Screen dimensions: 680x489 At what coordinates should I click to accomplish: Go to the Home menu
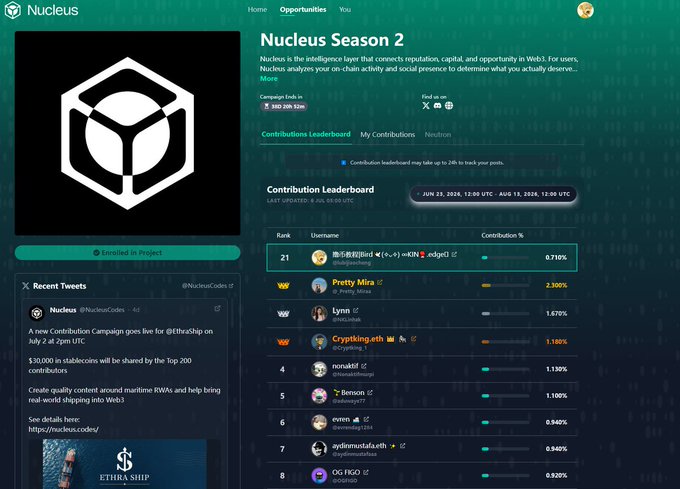click(257, 10)
